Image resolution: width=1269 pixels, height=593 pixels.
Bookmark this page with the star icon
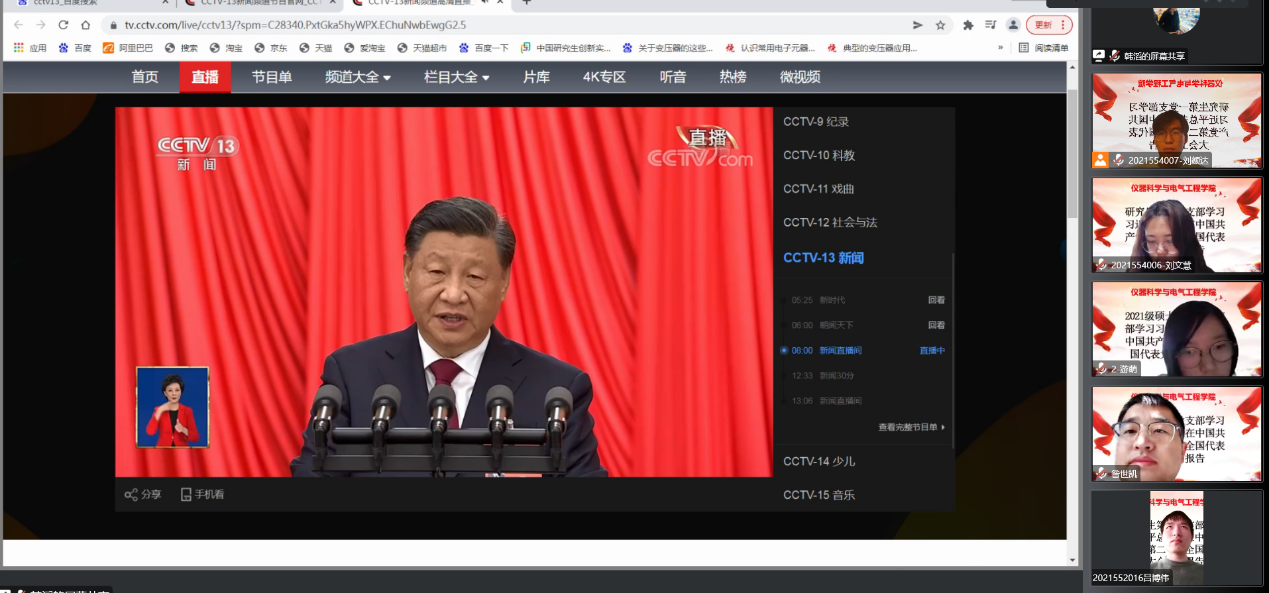tap(940, 25)
